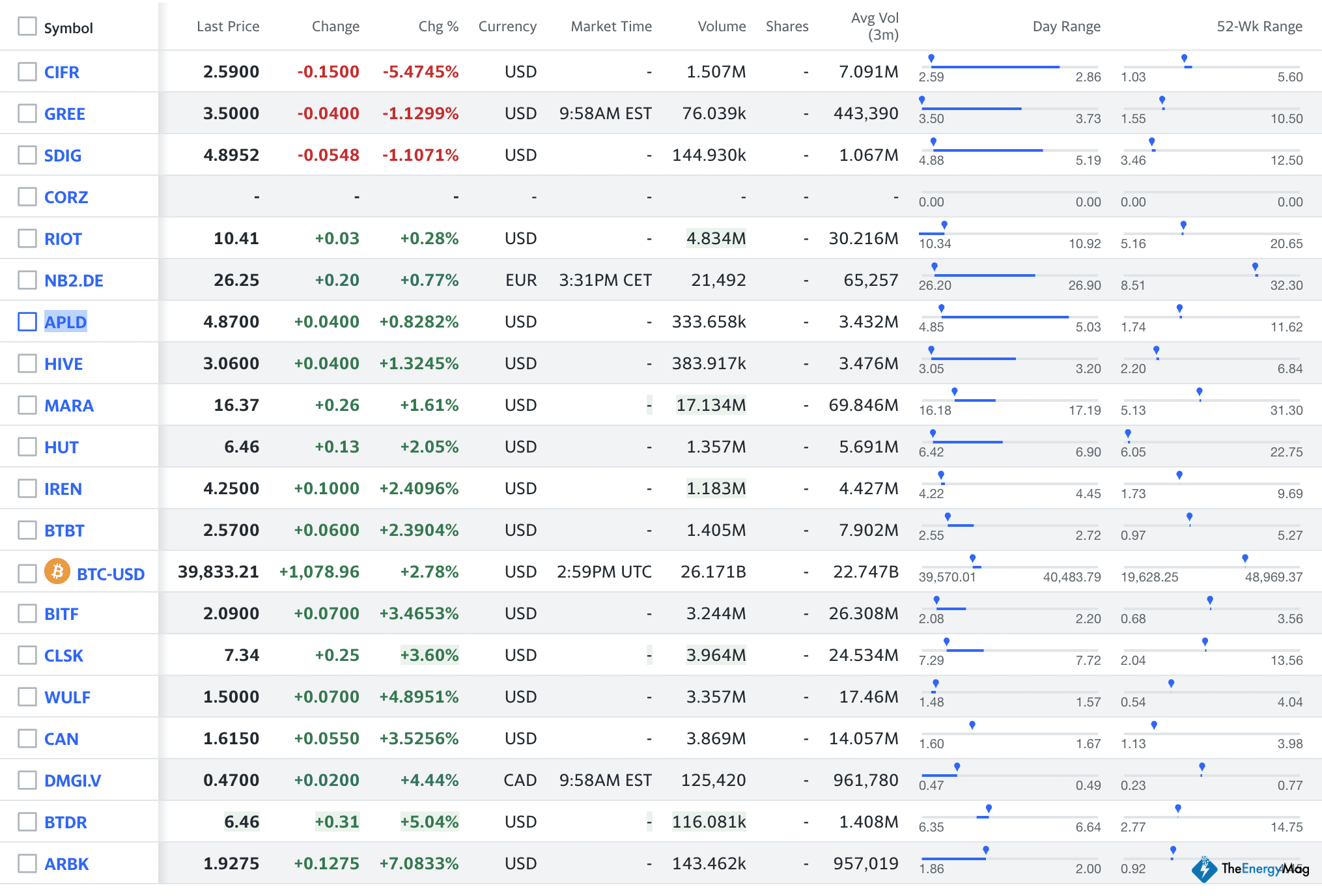
Task: Click the BTC-USD 52-week range marker
Action: [x=1245, y=559]
